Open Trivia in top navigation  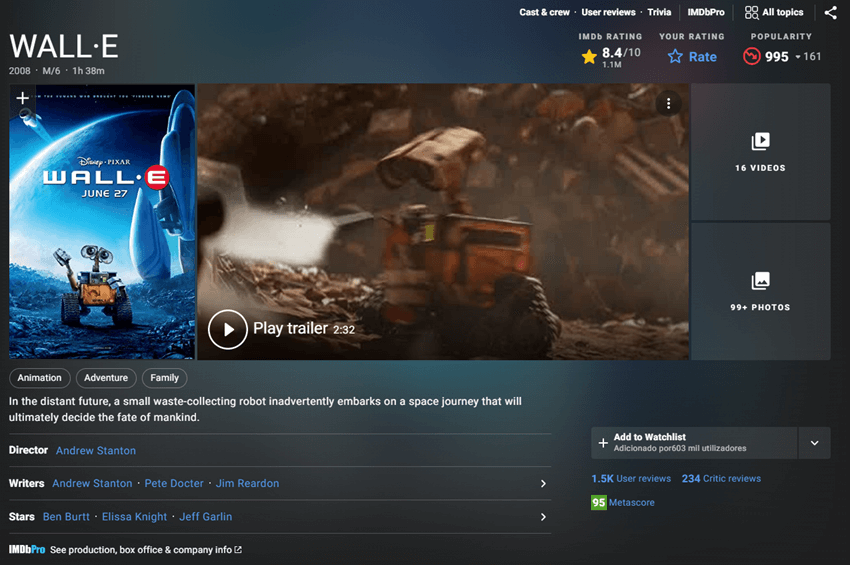point(659,12)
